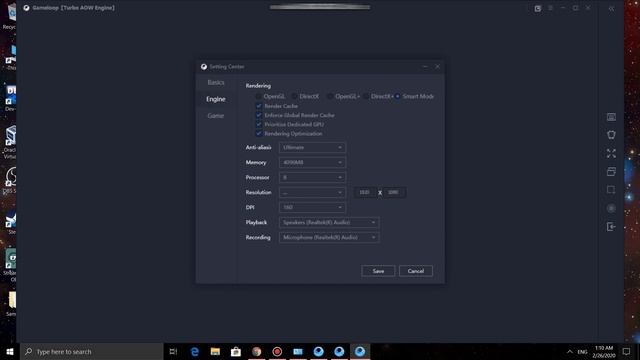Open the multi-window sidebar icon
The image size is (640, 360).
[x=611, y=172]
